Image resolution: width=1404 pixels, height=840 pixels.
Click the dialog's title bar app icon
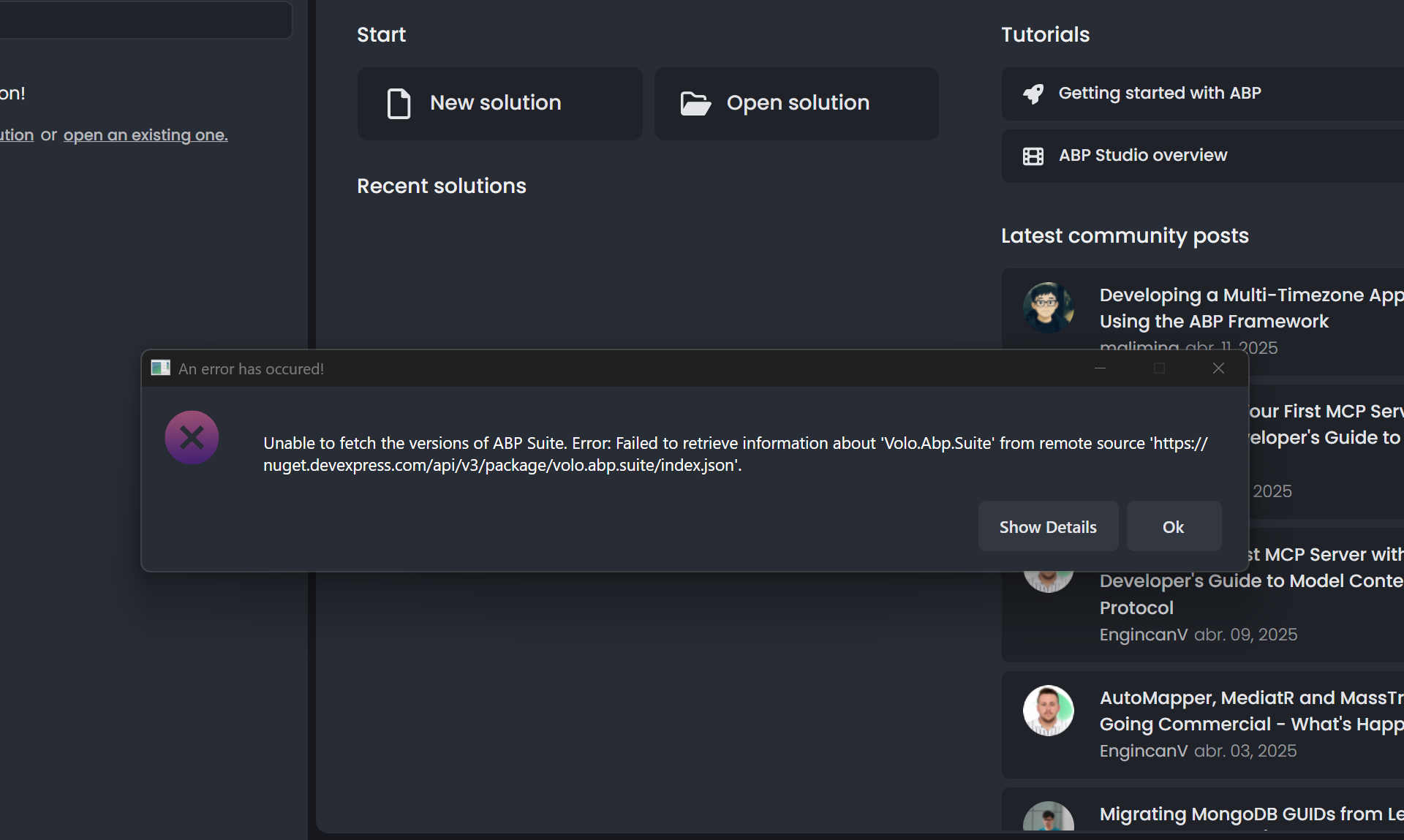(x=160, y=368)
